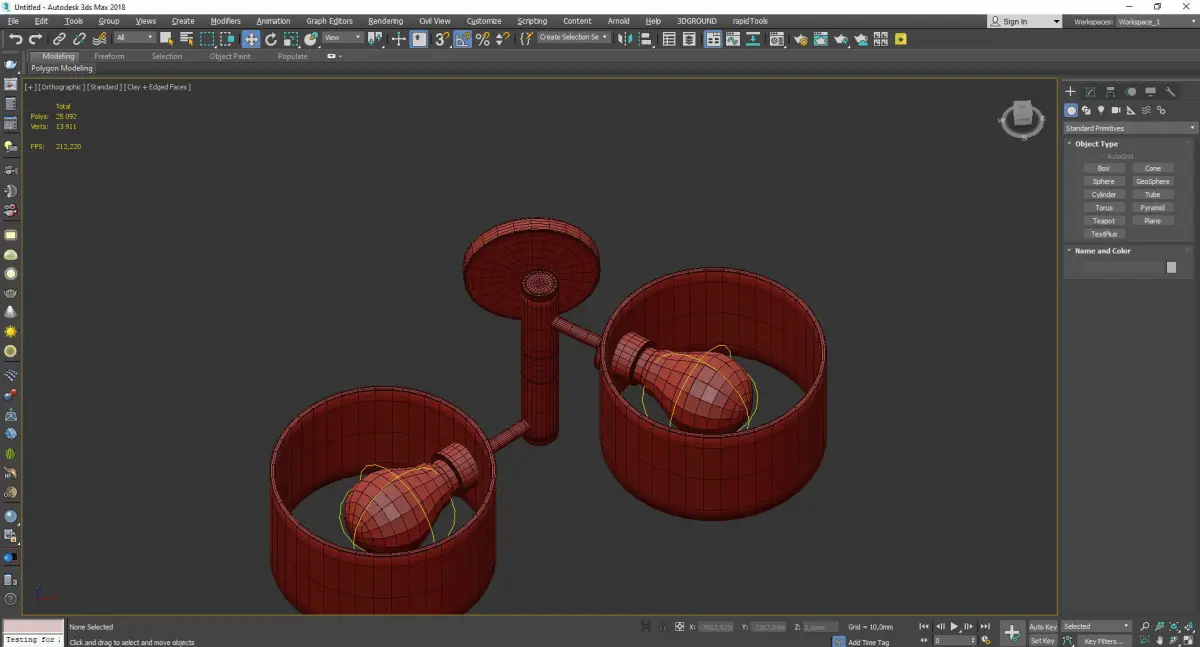Select the Select and Link tool
The height and width of the screenshot is (647, 1200).
[x=60, y=39]
